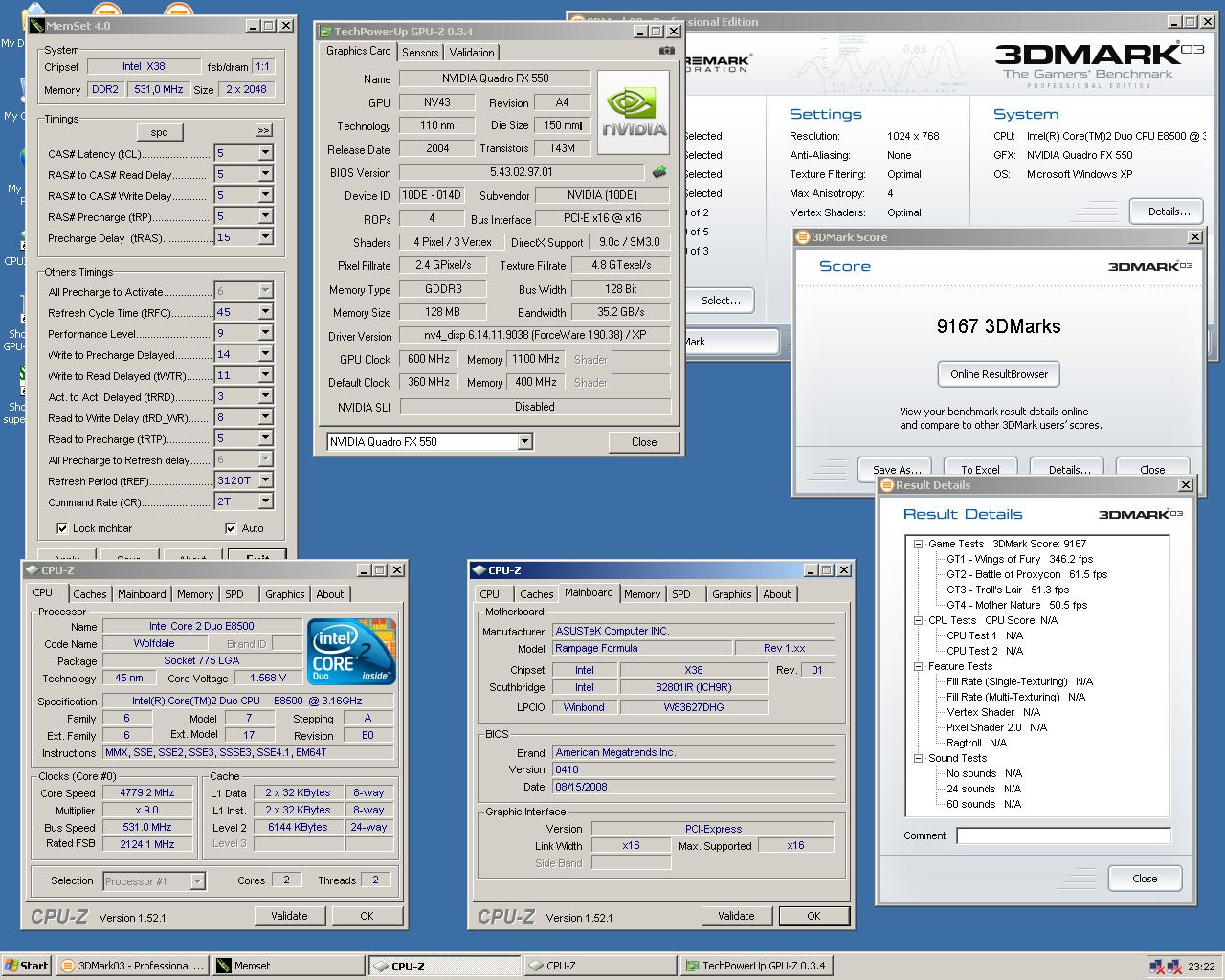The image size is (1225, 980).
Task: Click the BIOS save chip icon in GPU-Z
Action: 659,172
